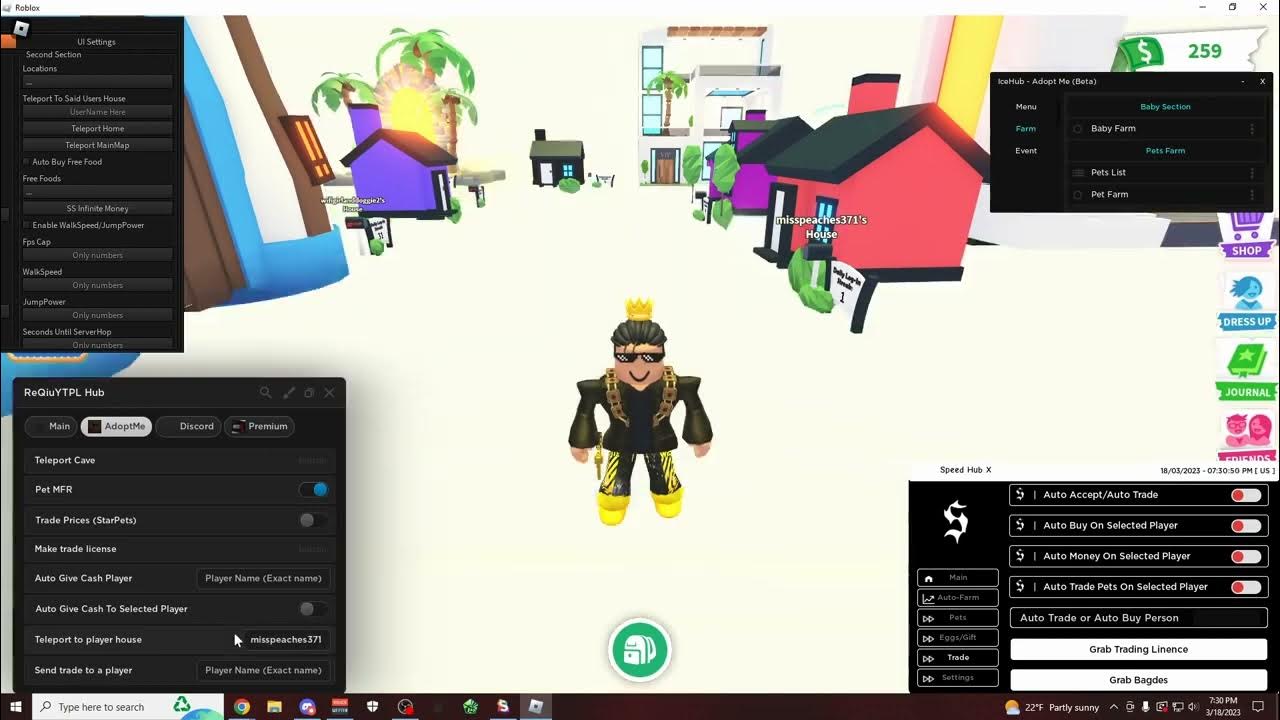Open the Dress Up side icon
This screenshot has width=1280, height=720.
[x=1246, y=303]
